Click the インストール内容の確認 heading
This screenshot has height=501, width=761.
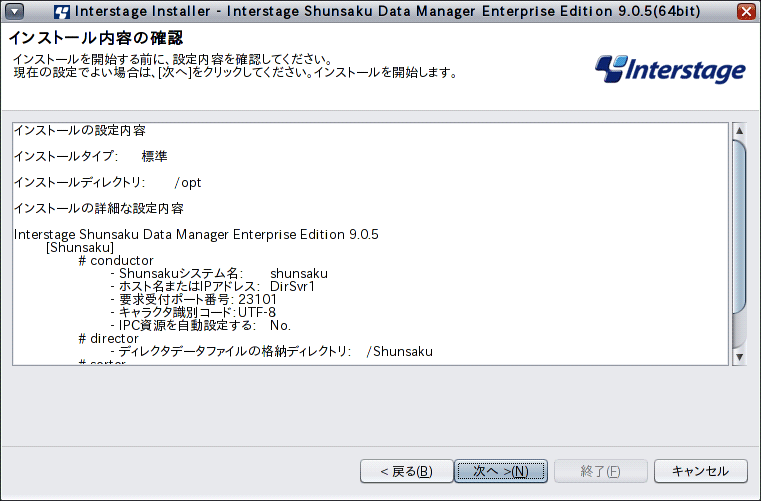click(x=96, y=38)
